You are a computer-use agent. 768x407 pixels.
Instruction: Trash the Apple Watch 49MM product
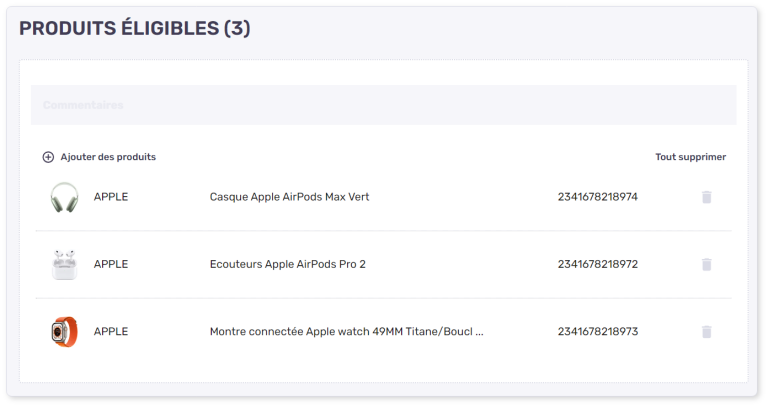pos(706,332)
